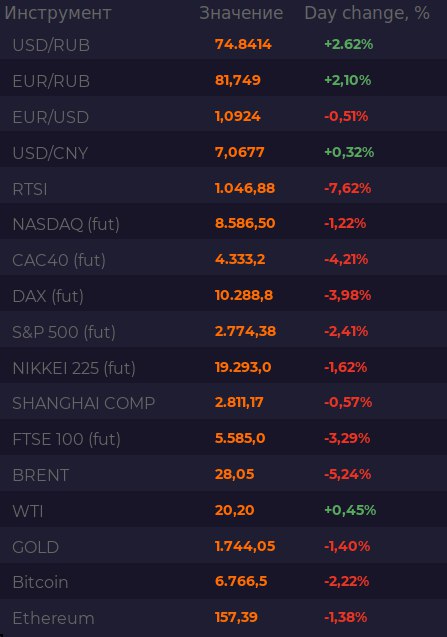Open the GOLD instrument
This screenshot has height=637, width=447.
[x=36, y=547]
